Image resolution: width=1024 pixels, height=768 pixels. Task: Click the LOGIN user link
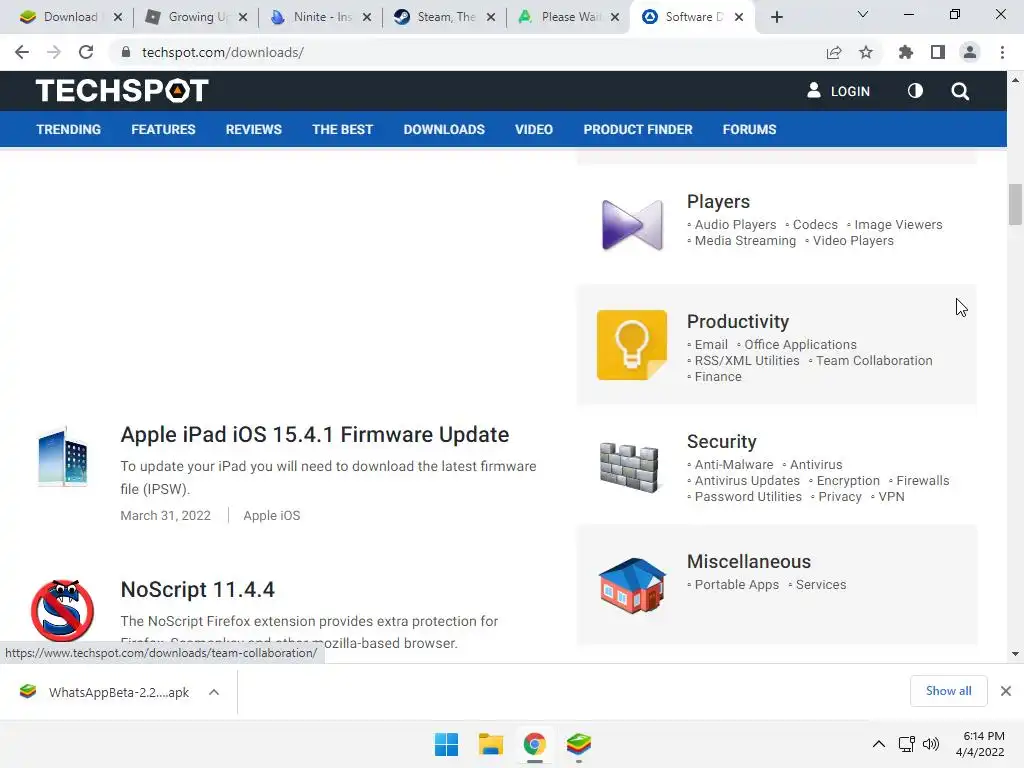[839, 91]
